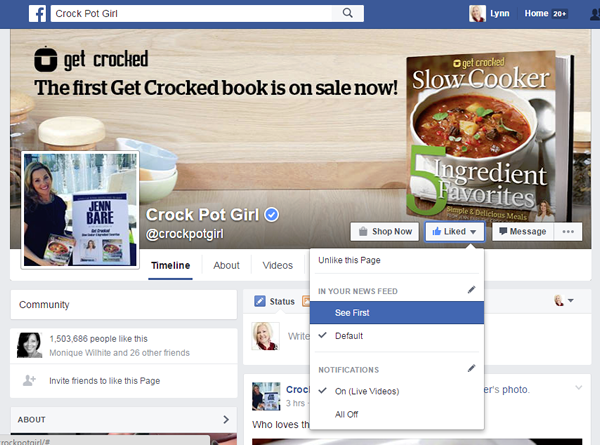Click the blue verified badge next to Crock Pot Girl
The image size is (600, 445).
(x=272, y=215)
